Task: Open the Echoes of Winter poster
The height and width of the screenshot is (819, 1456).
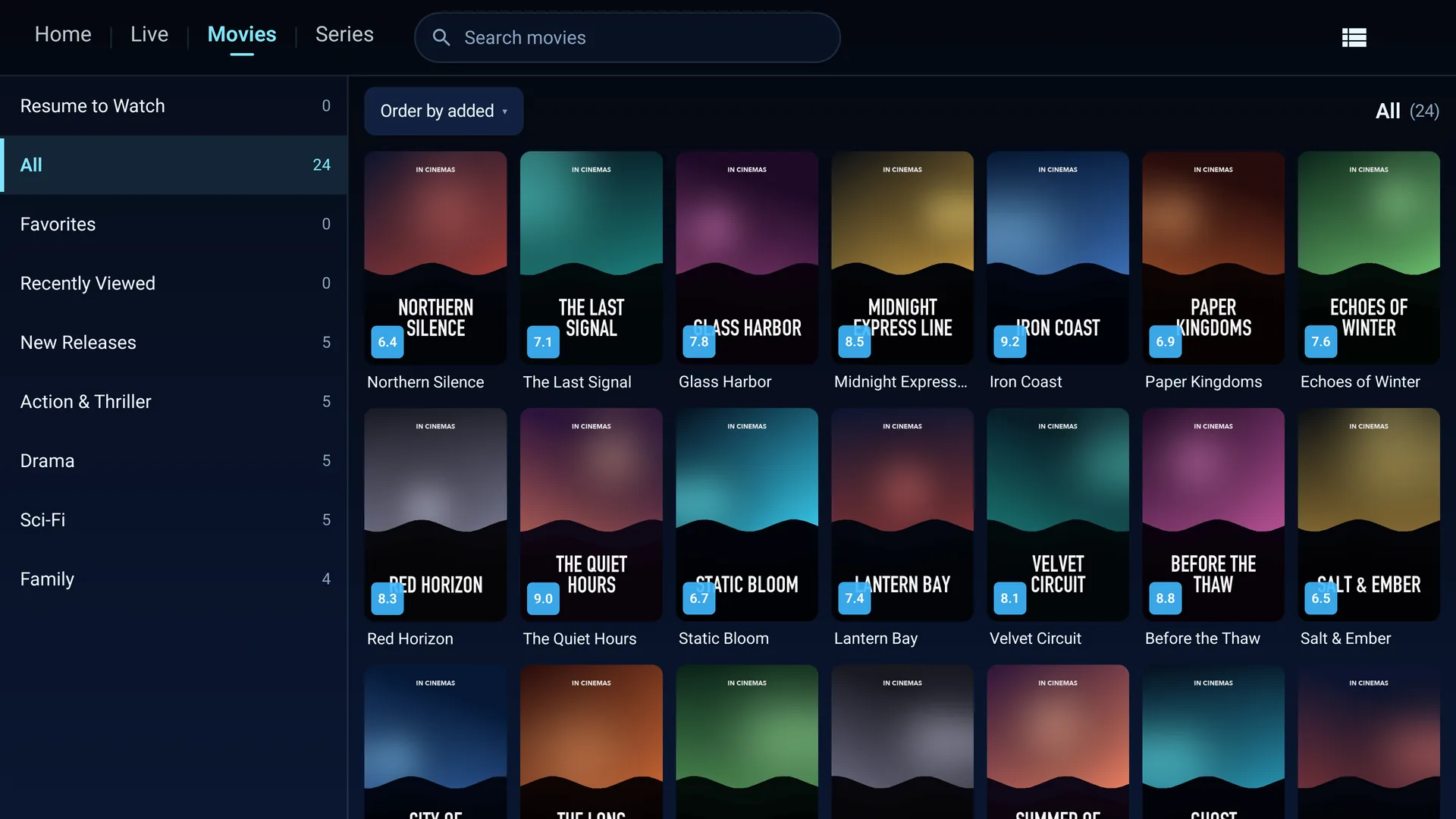Action: (1369, 258)
